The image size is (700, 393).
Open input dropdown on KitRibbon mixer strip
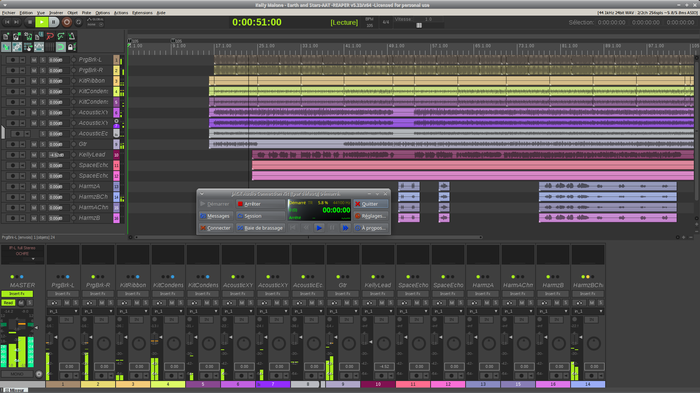click(x=133, y=311)
